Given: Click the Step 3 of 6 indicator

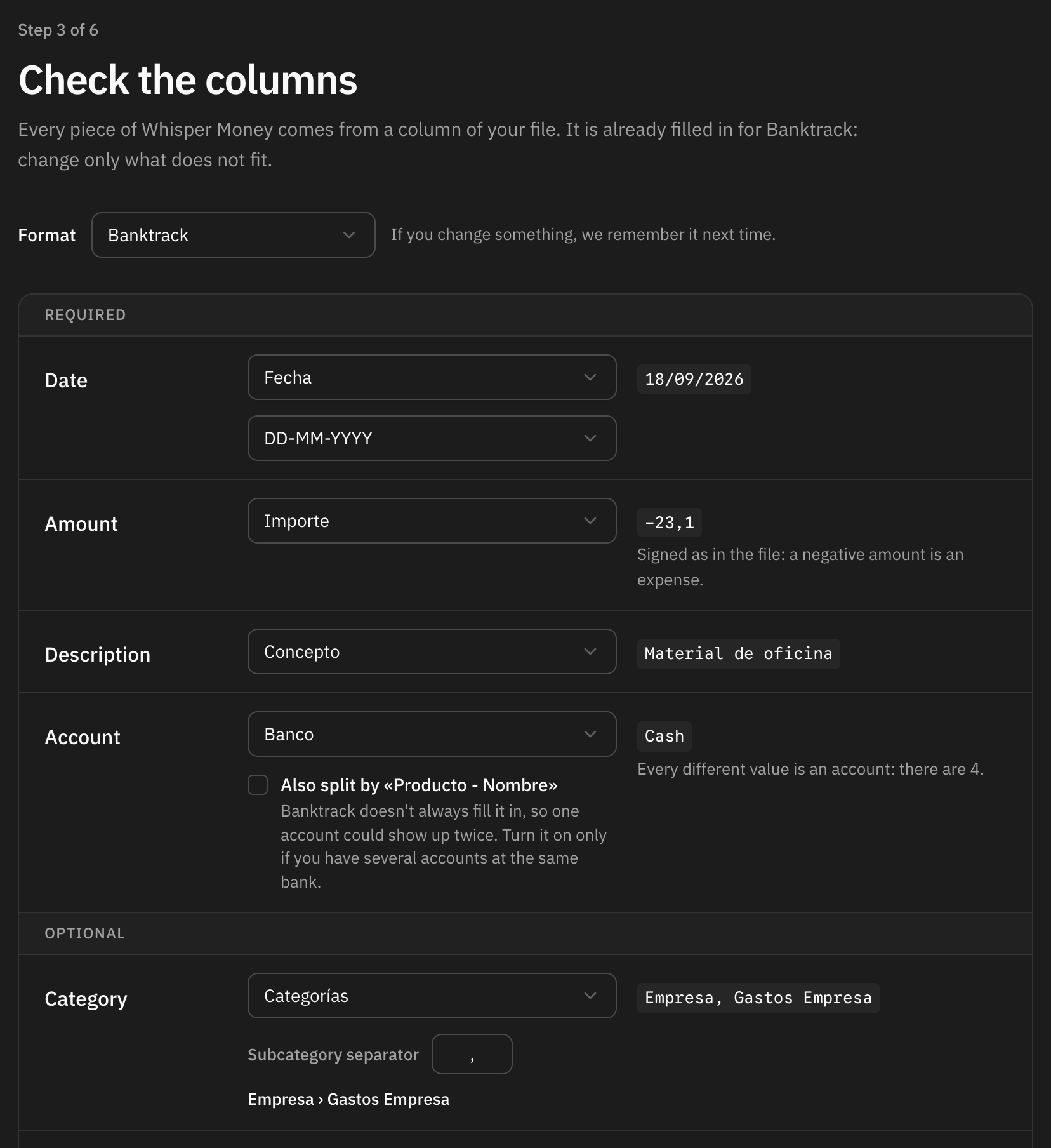Looking at the screenshot, I should [58, 30].
